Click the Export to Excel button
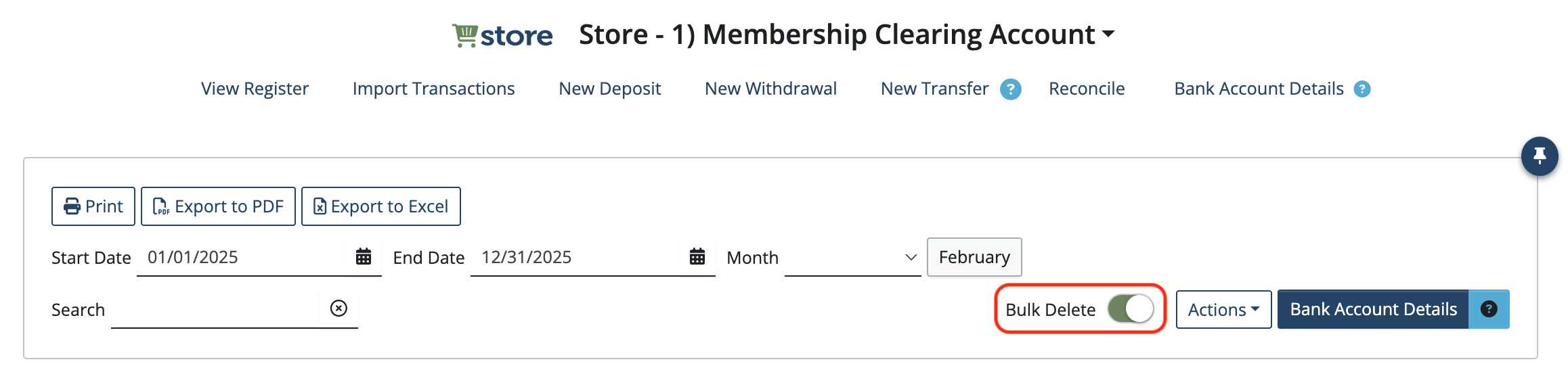The height and width of the screenshot is (368, 1568). pos(381,206)
